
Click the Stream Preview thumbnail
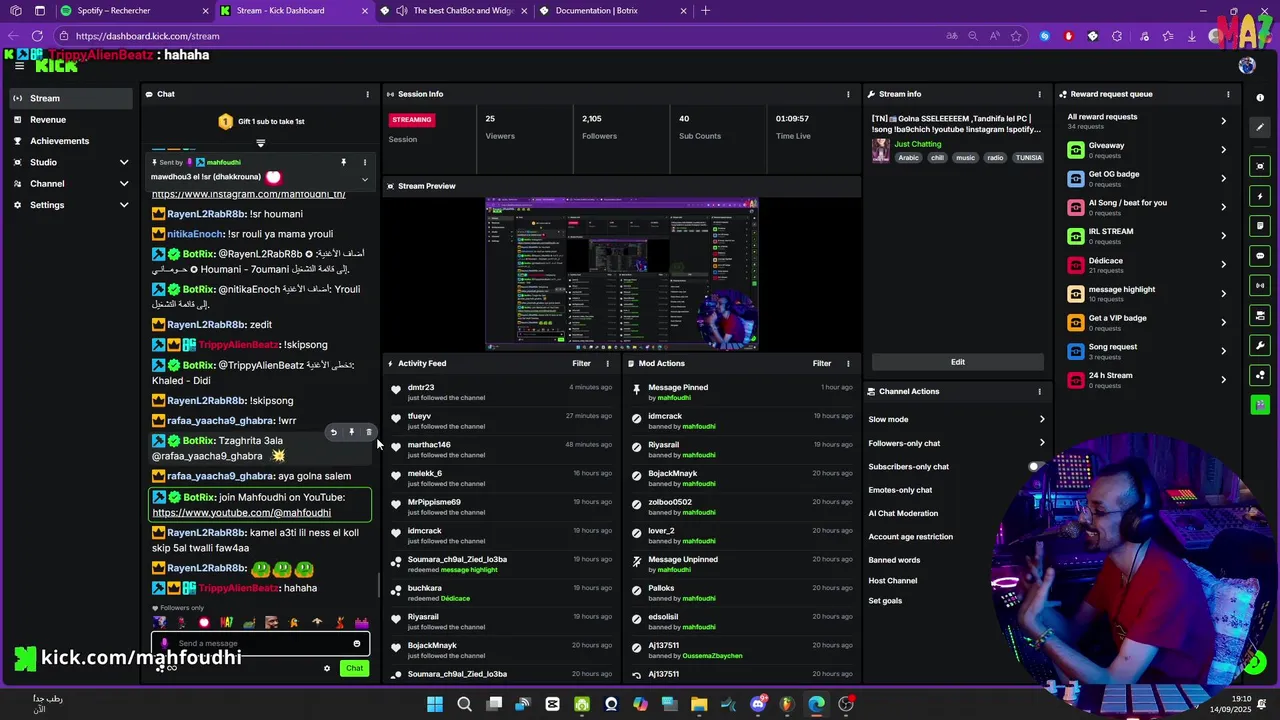(621, 274)
